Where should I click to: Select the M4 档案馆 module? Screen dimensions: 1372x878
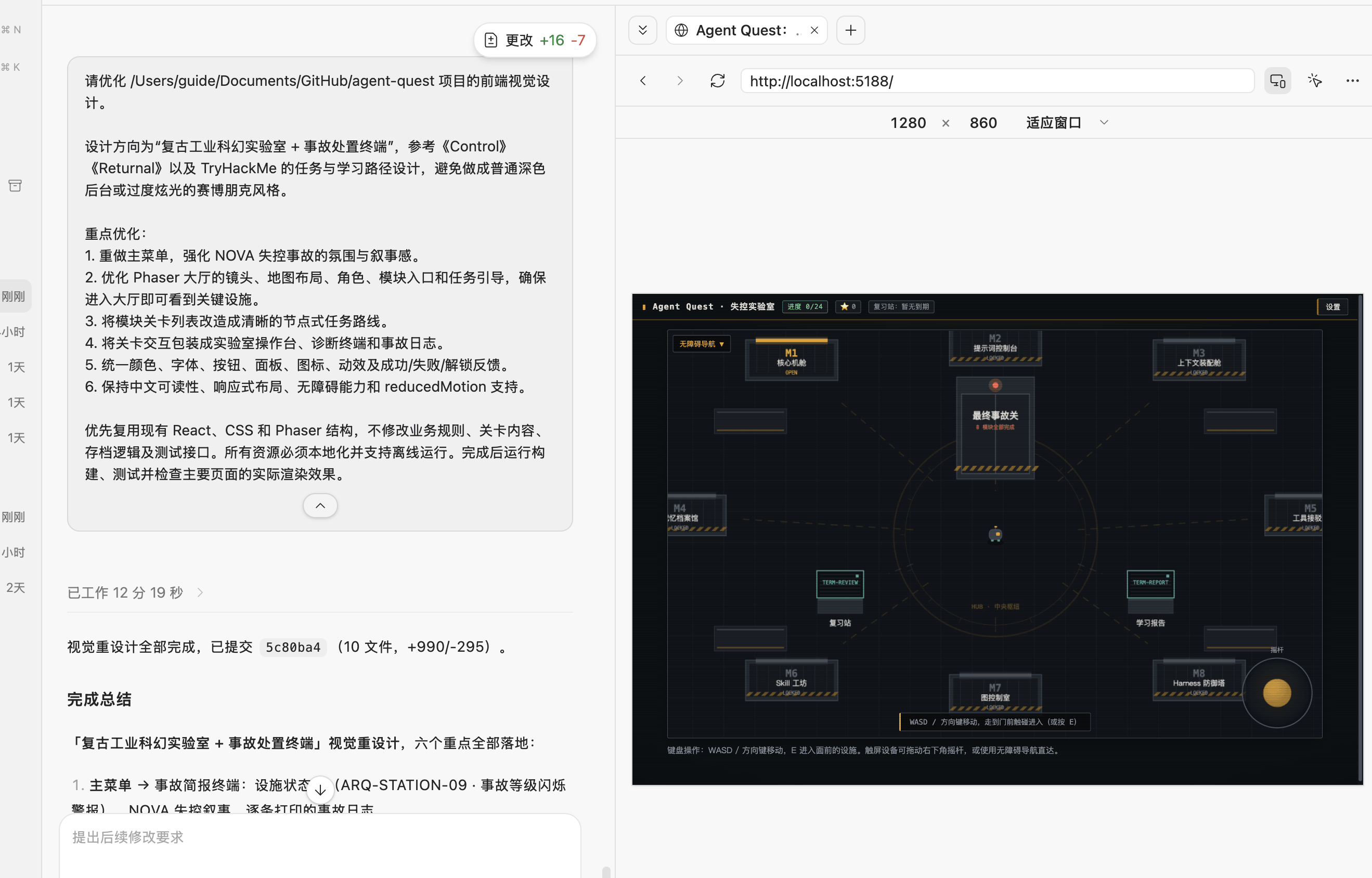tap(696, 515)
